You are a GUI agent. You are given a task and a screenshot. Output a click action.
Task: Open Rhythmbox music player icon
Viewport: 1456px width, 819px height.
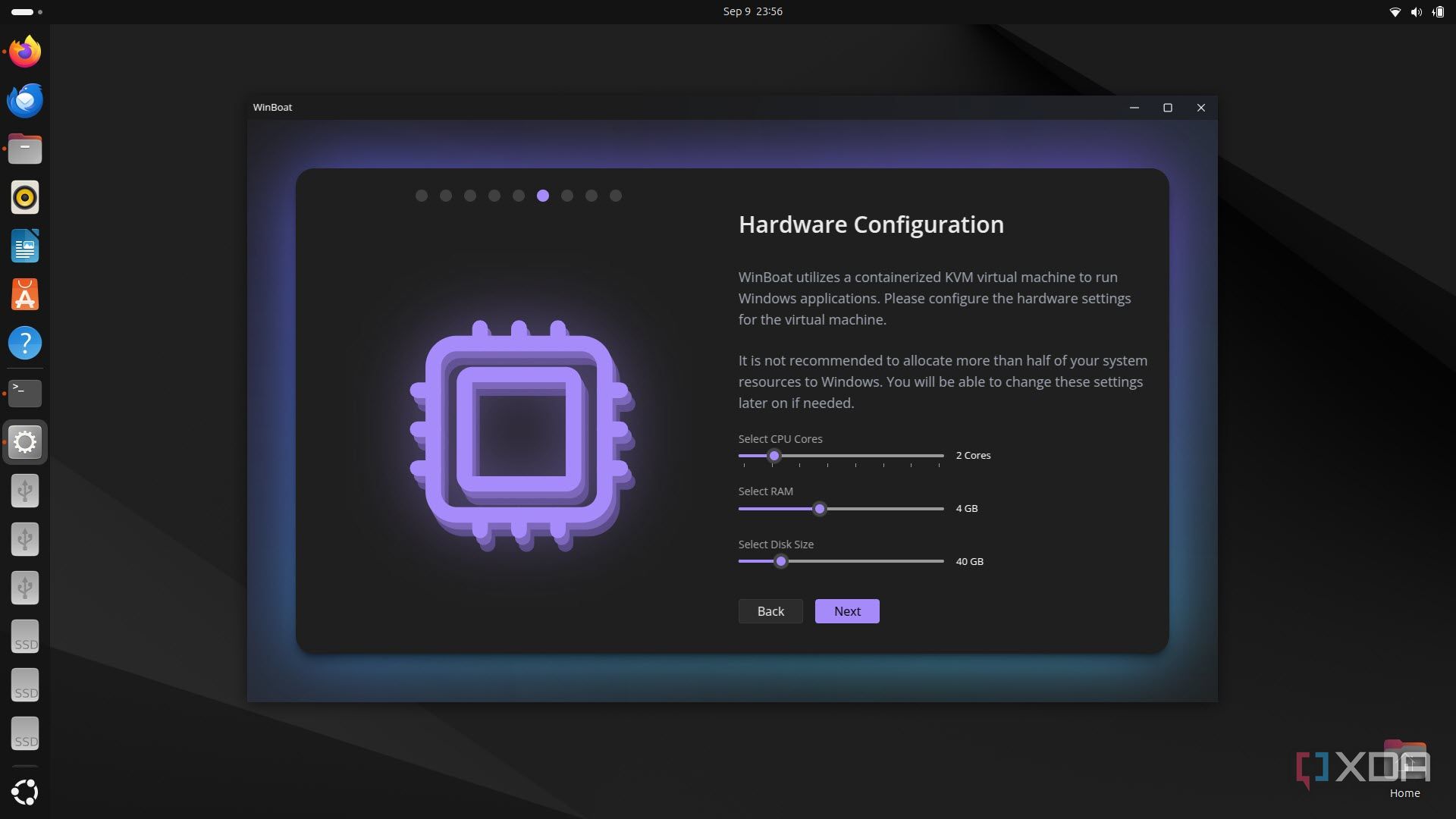(25, 197)
